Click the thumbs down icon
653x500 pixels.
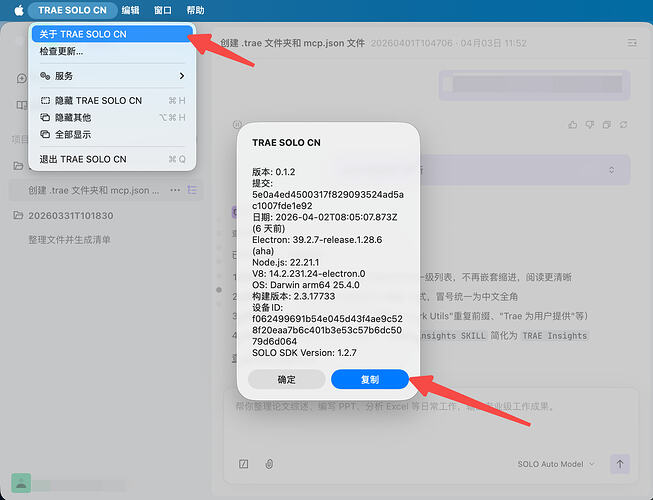coord(589,124)
